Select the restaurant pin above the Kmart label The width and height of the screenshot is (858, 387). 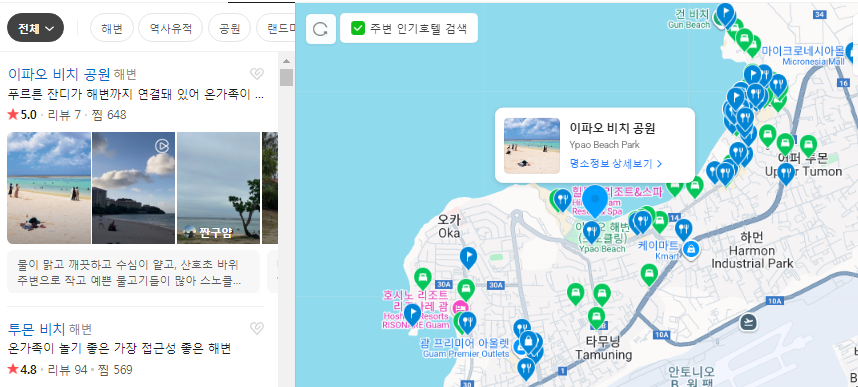(683, 229)
